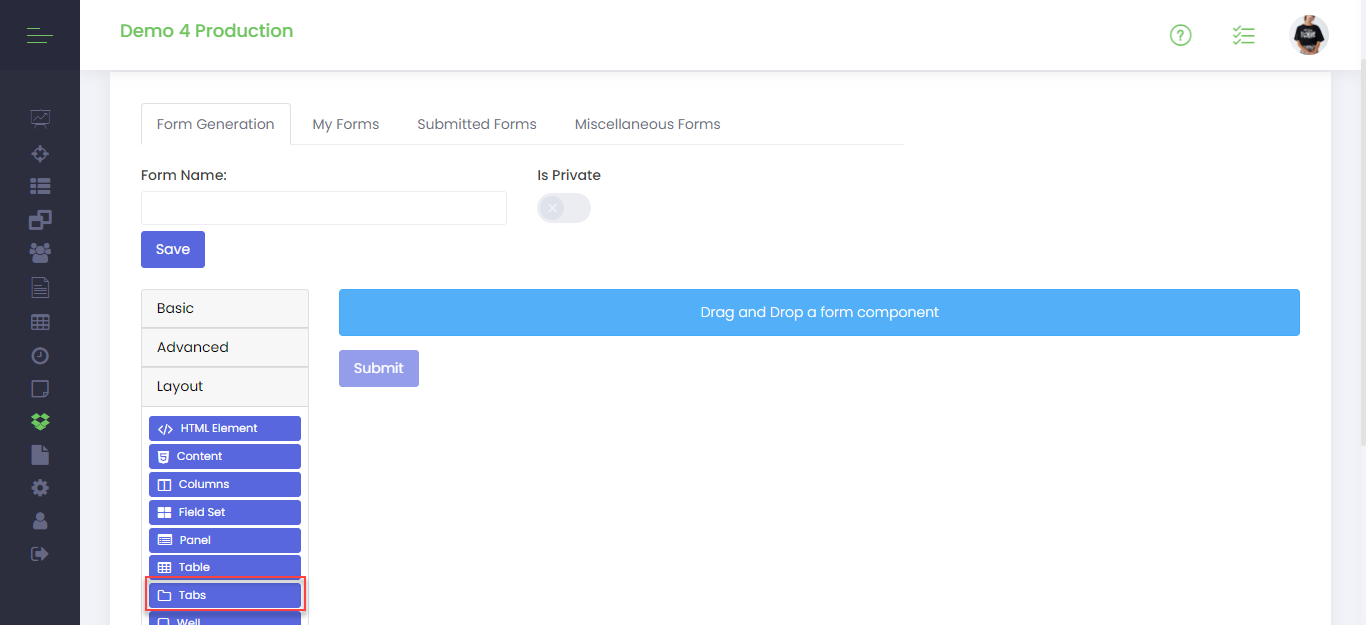Click the Save button
This screenshot has height=625, width=1366.
click(x=173, y=250)
